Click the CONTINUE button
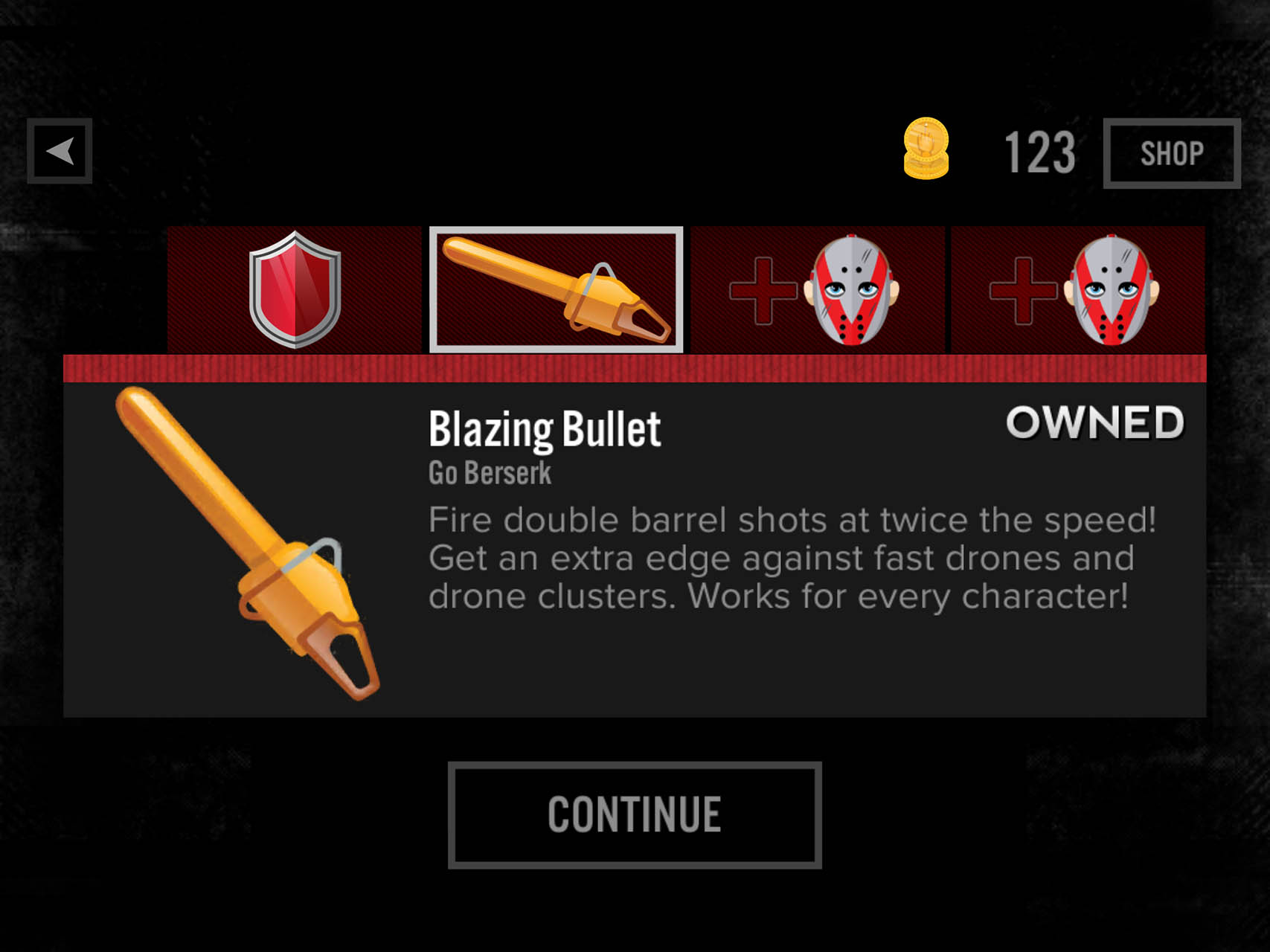This screenshot has height=952, width=1270. point(635,814)
